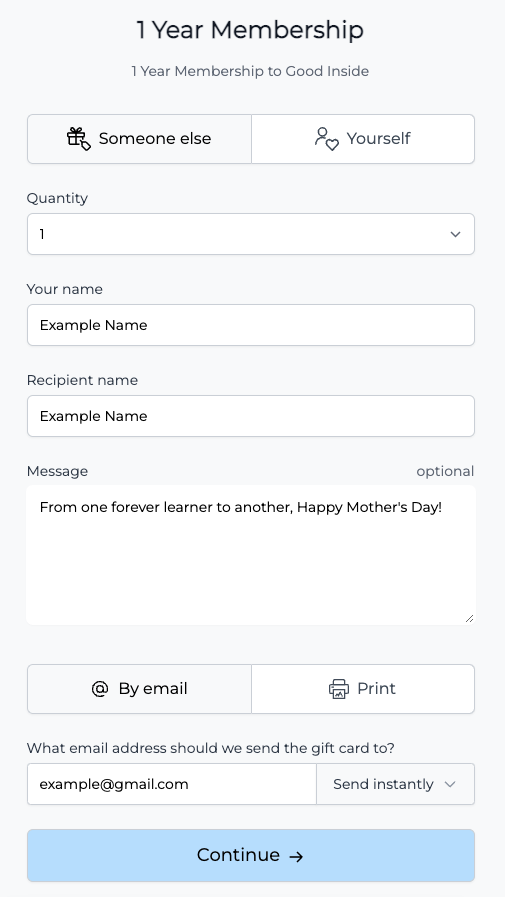Click the printer icon

click(x=339, y=689)
